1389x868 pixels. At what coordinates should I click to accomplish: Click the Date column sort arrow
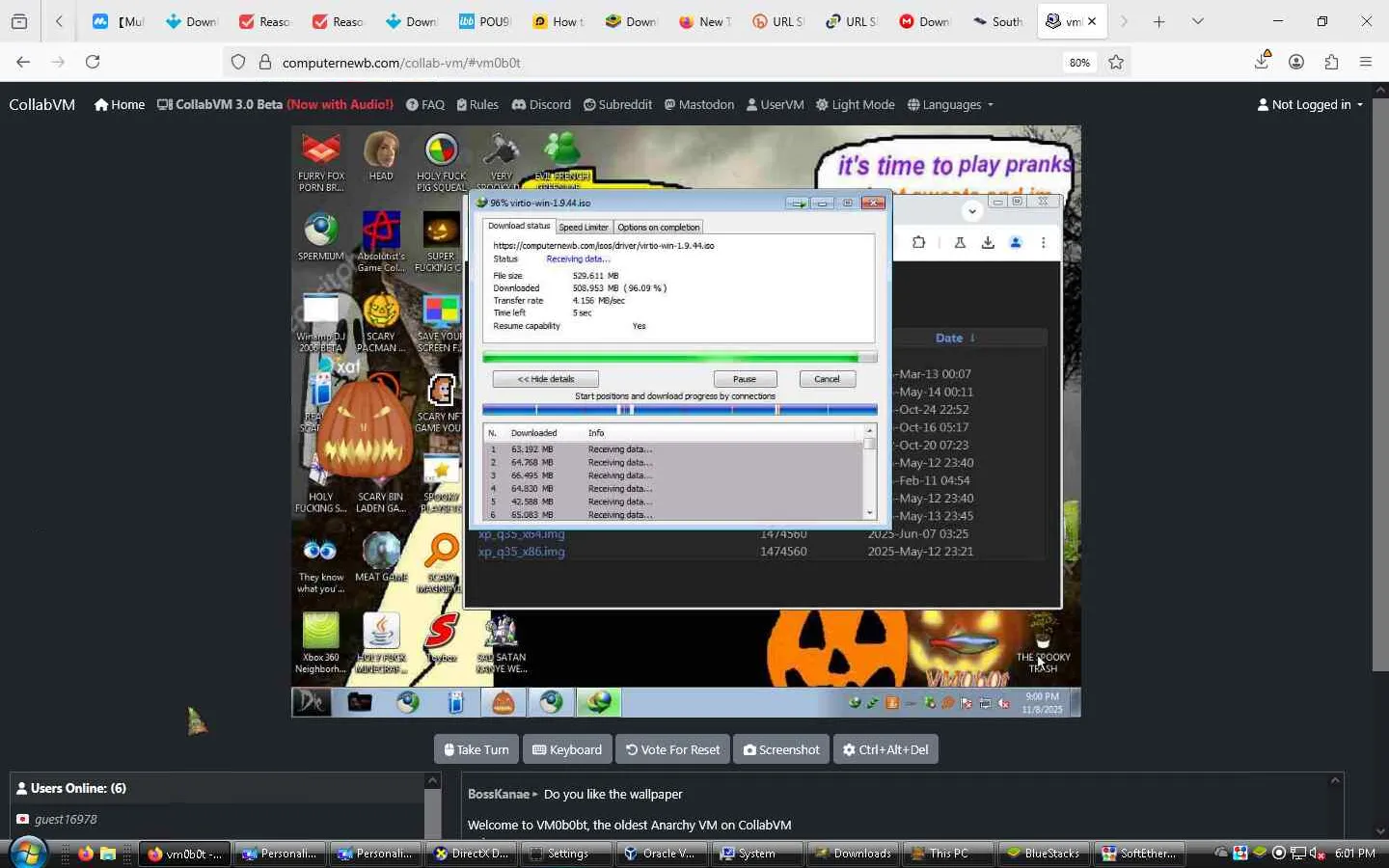[972, 338]
